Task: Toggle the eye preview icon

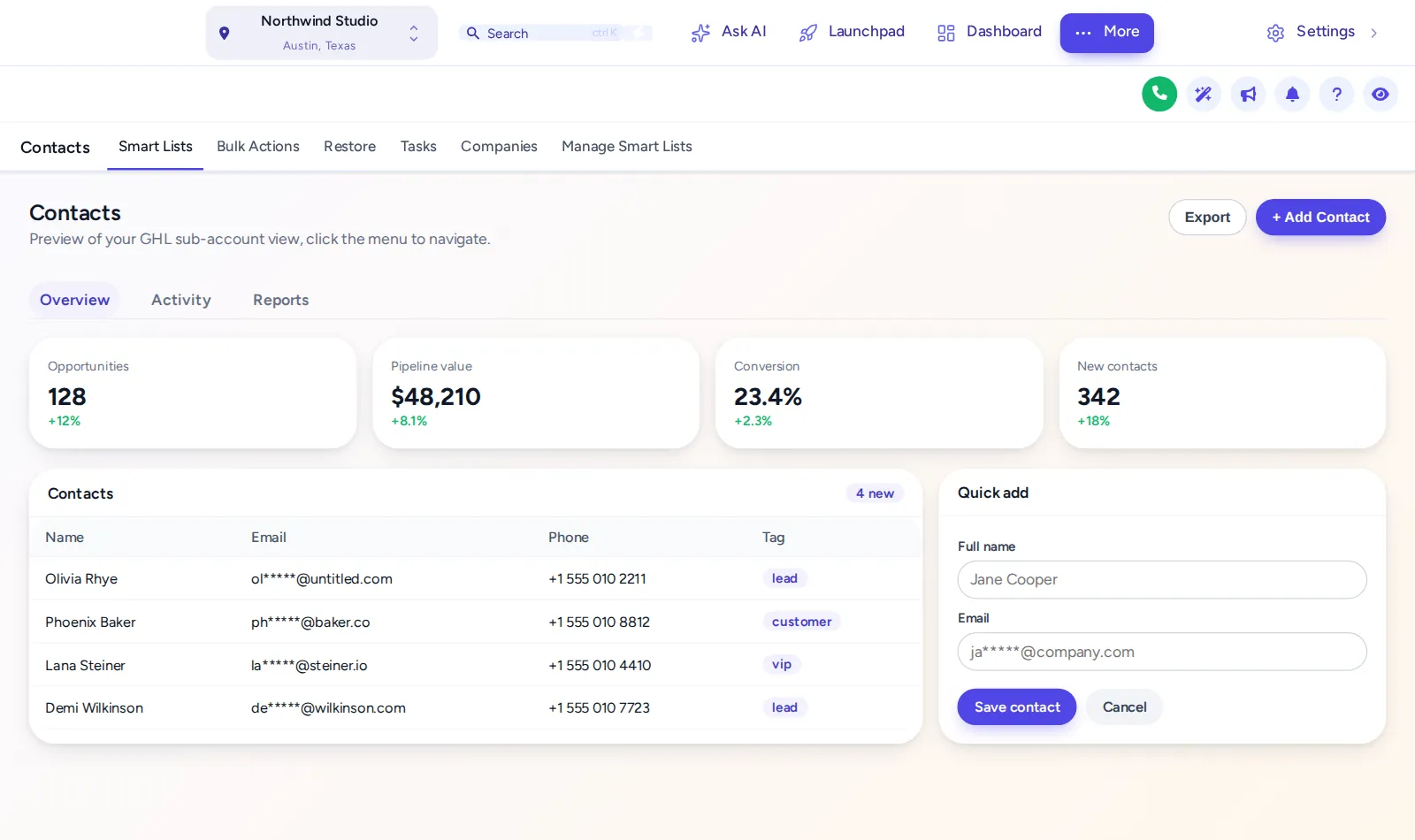Action: click(x=1381, y=94)
